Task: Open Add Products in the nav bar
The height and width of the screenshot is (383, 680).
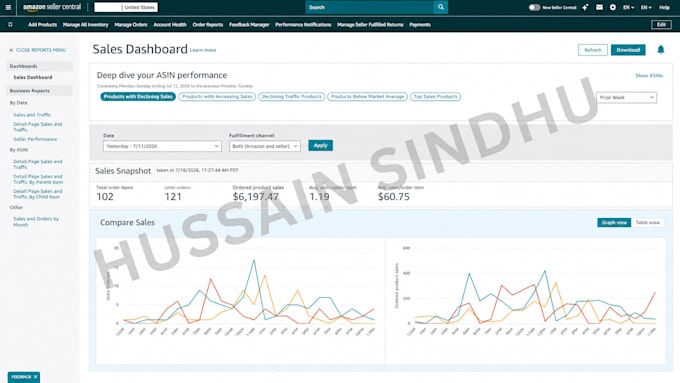Action: point(42,25)
